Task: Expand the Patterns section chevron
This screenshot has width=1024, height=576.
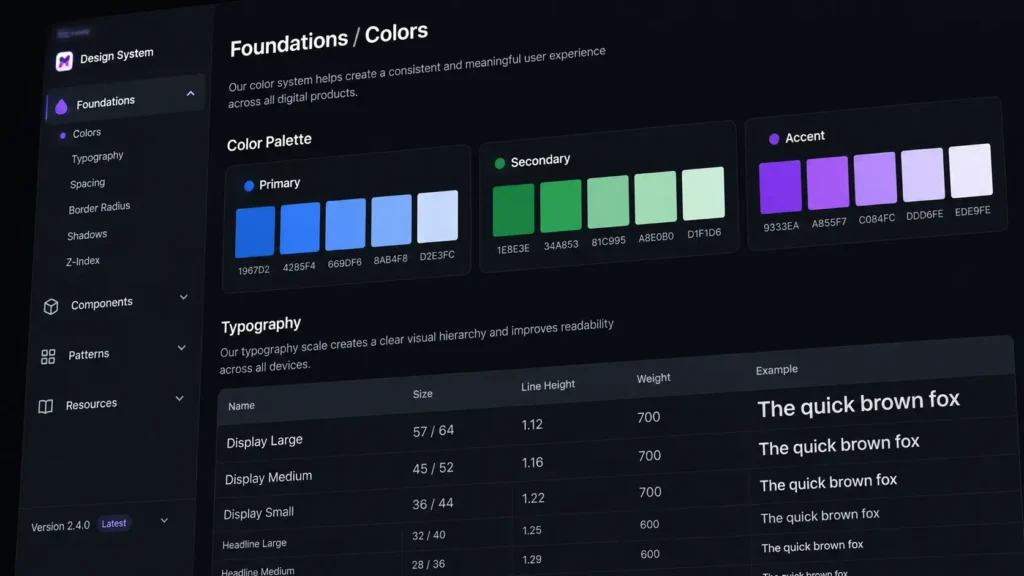Action: tap(182, 348)
